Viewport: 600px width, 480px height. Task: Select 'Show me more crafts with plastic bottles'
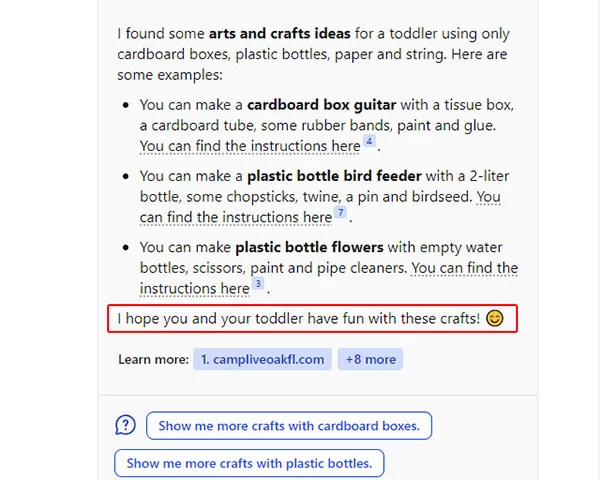pyautogui.click(x=249, y=463)
